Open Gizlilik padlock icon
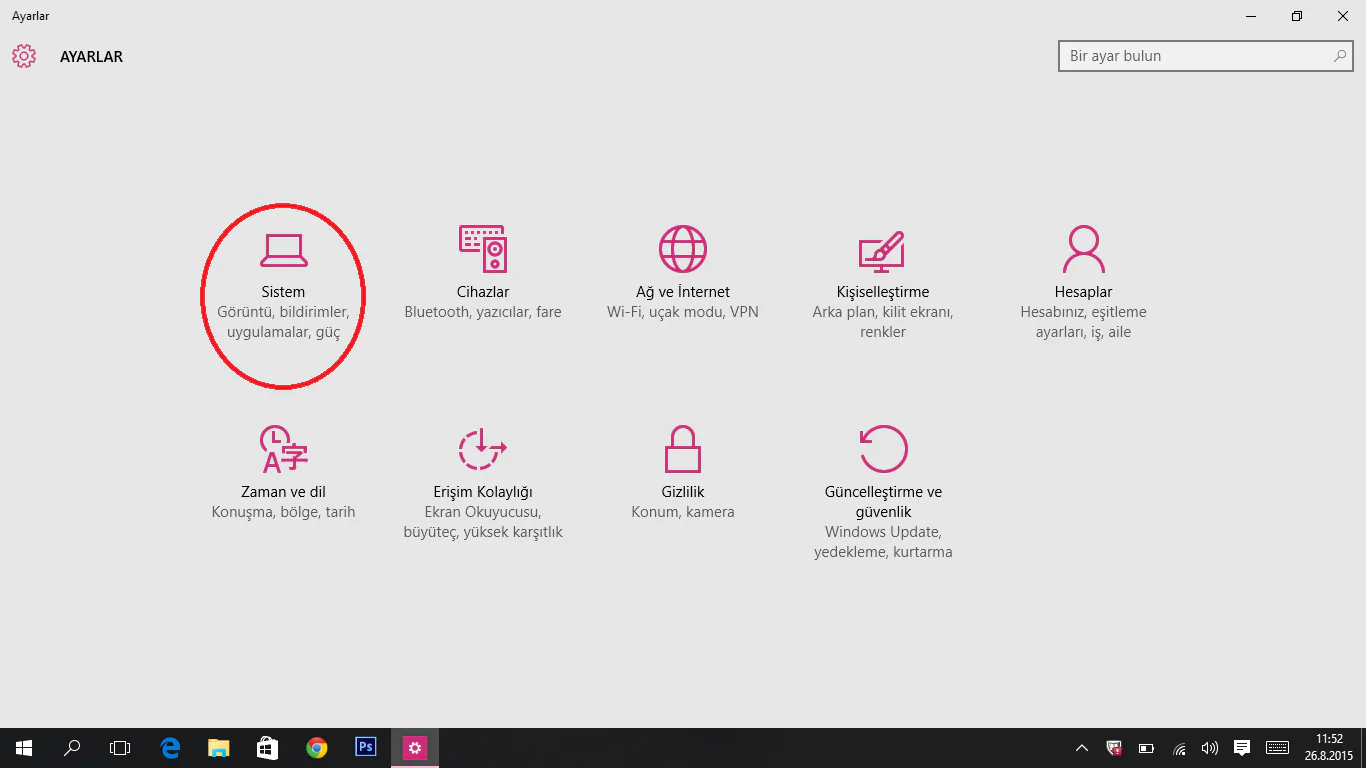The width and height of the screenshot is (1366, 768). coord(683,449)
